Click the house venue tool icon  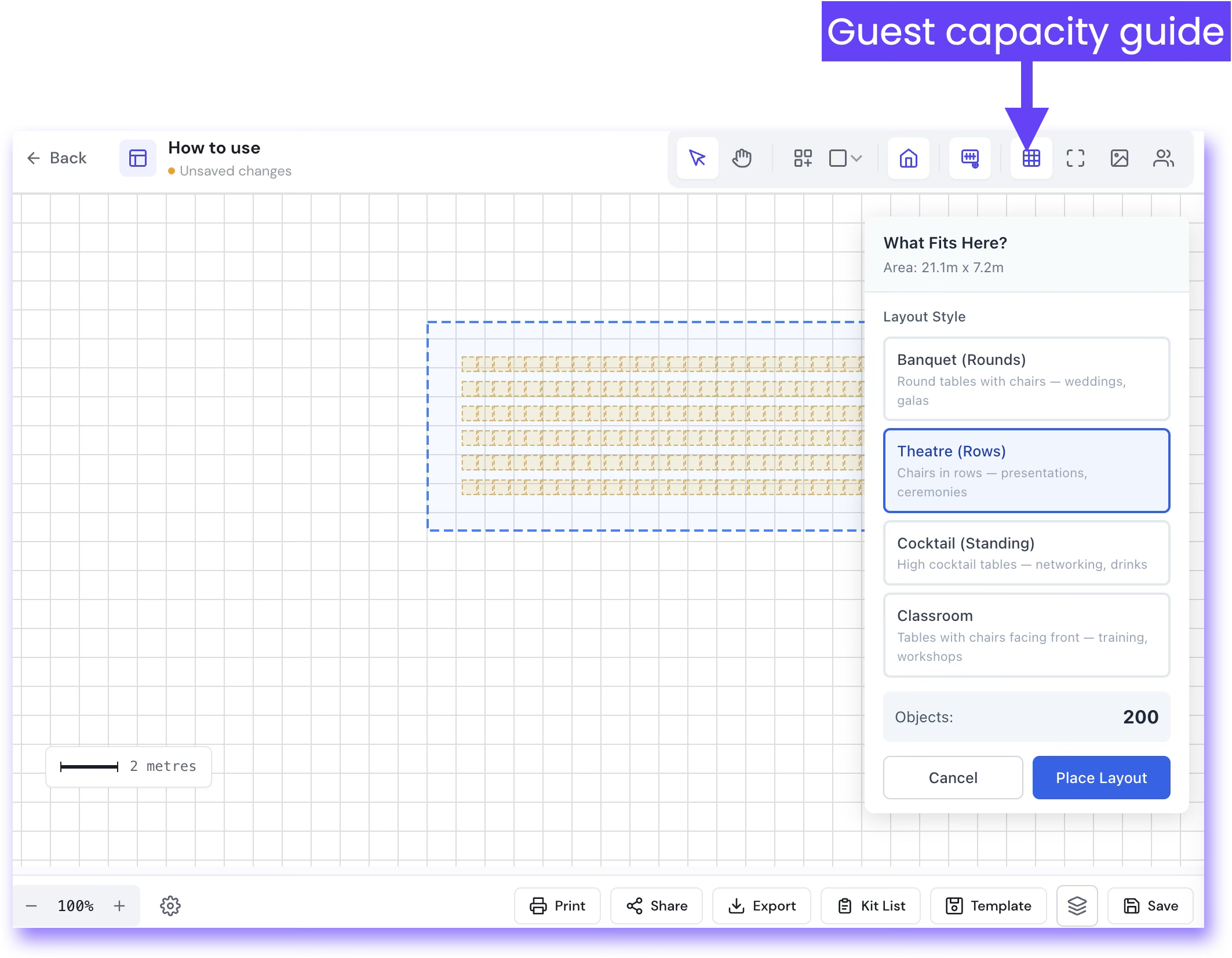tap(909, 158)
